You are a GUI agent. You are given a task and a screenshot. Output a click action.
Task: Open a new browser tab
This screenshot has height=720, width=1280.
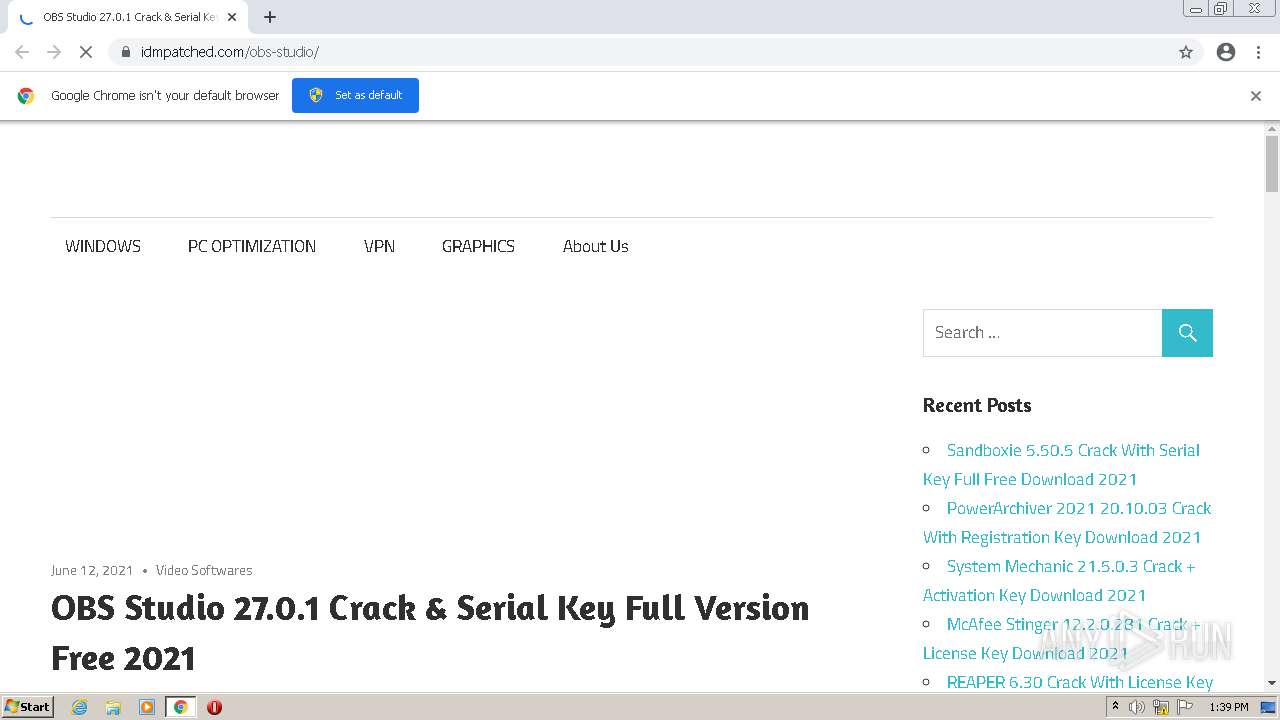(270, 17)
